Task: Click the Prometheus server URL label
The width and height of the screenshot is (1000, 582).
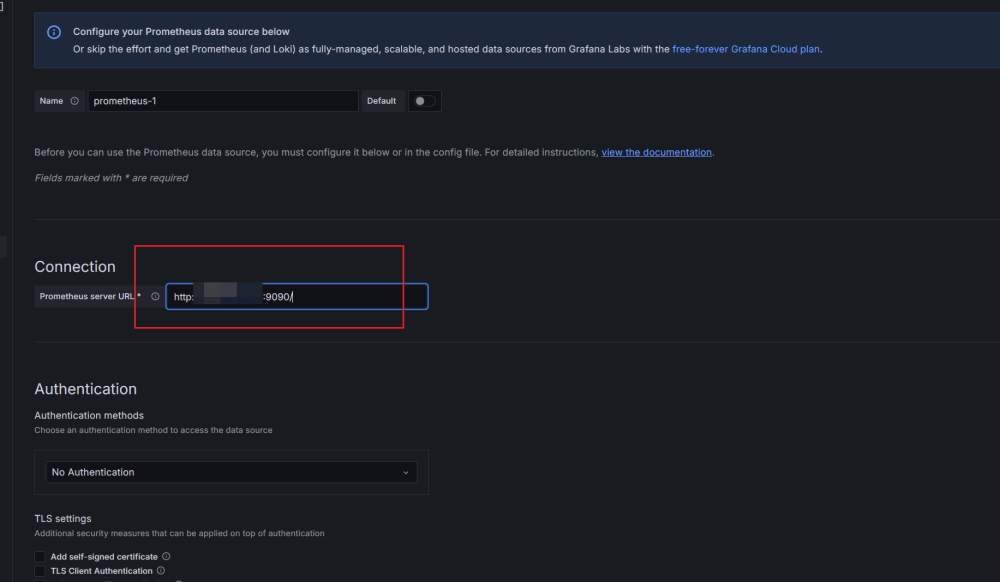Action: coord(88,297)
